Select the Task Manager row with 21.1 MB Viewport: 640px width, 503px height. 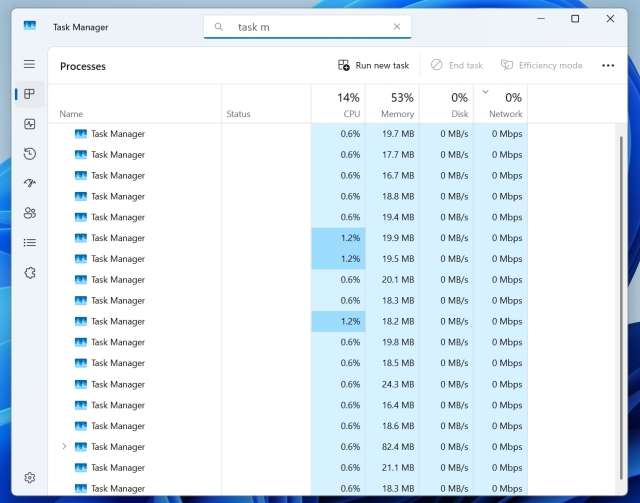[288, 467]
